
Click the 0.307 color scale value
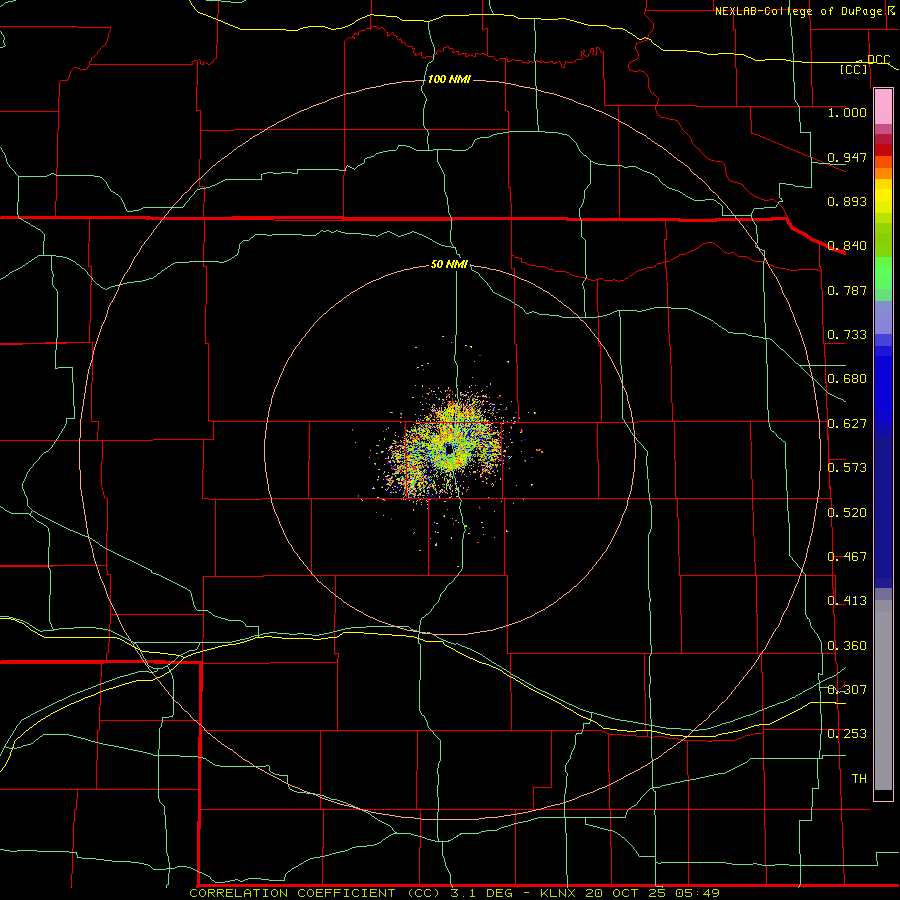[x=847, y=690]
